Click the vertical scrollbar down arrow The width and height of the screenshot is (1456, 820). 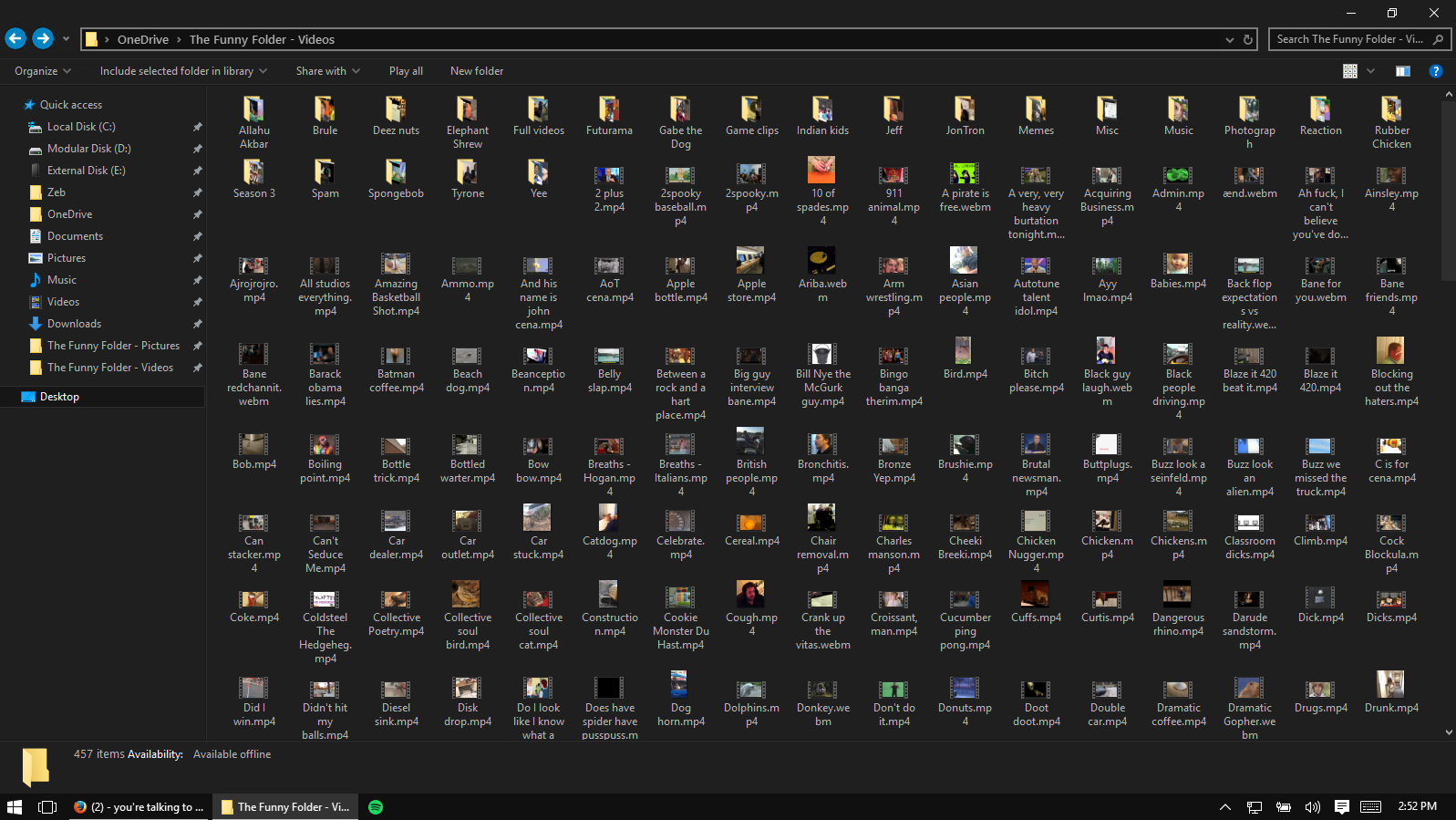[x=1449, y=732]
